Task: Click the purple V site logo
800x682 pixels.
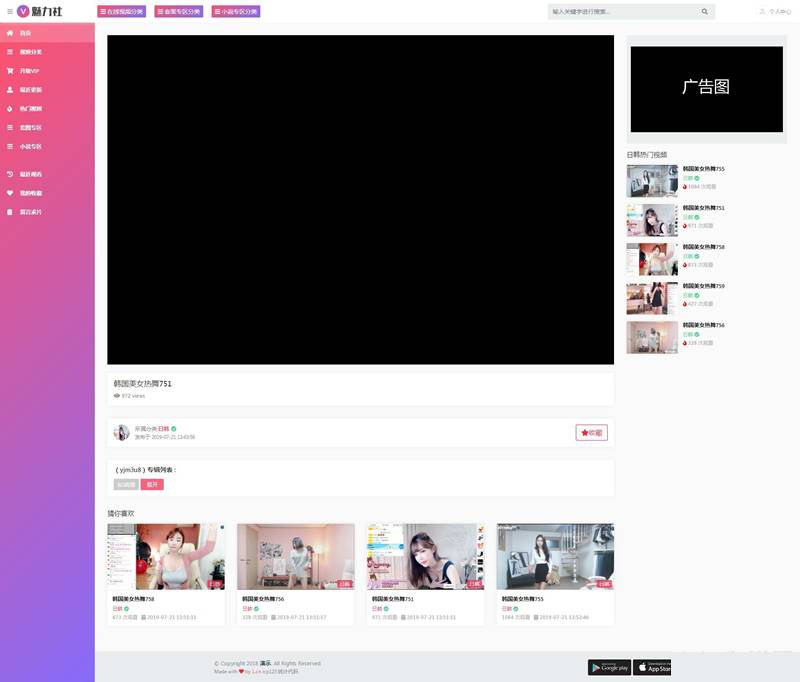Action: click(22, 11)
